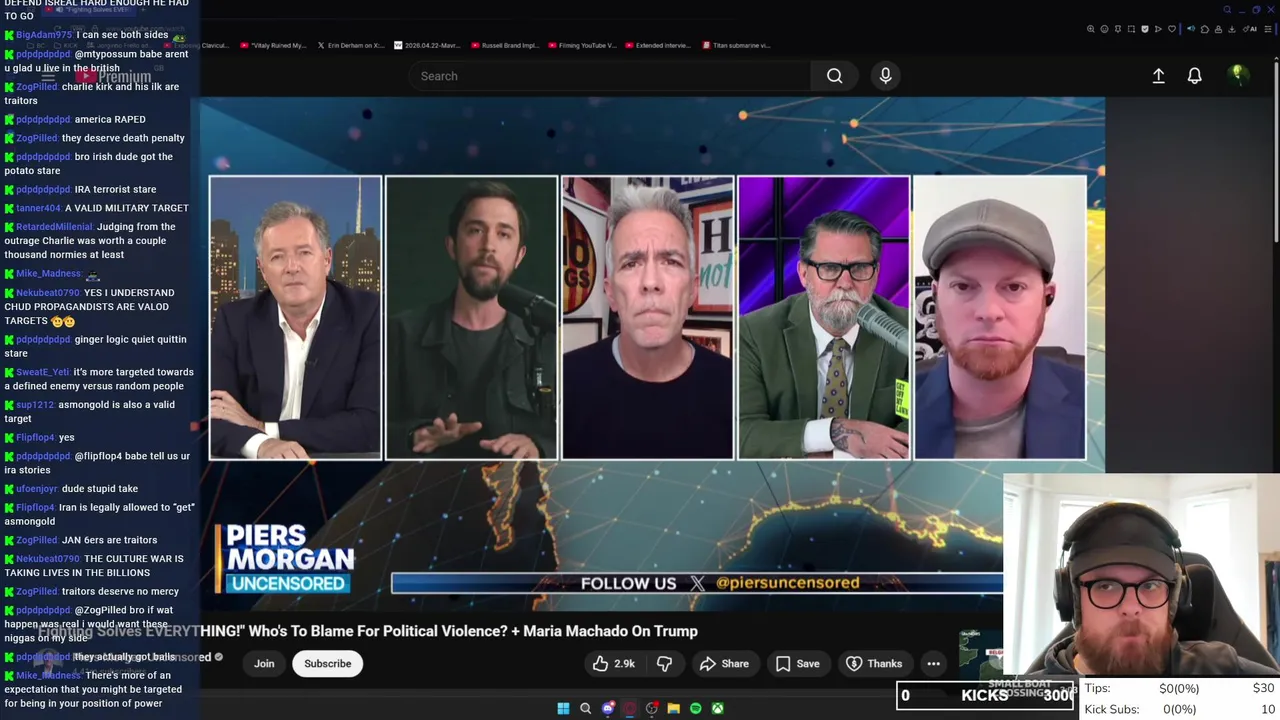
Task: Open the "Erin Derham on X" bookmark tab
Action: click(x=351, y=45)
